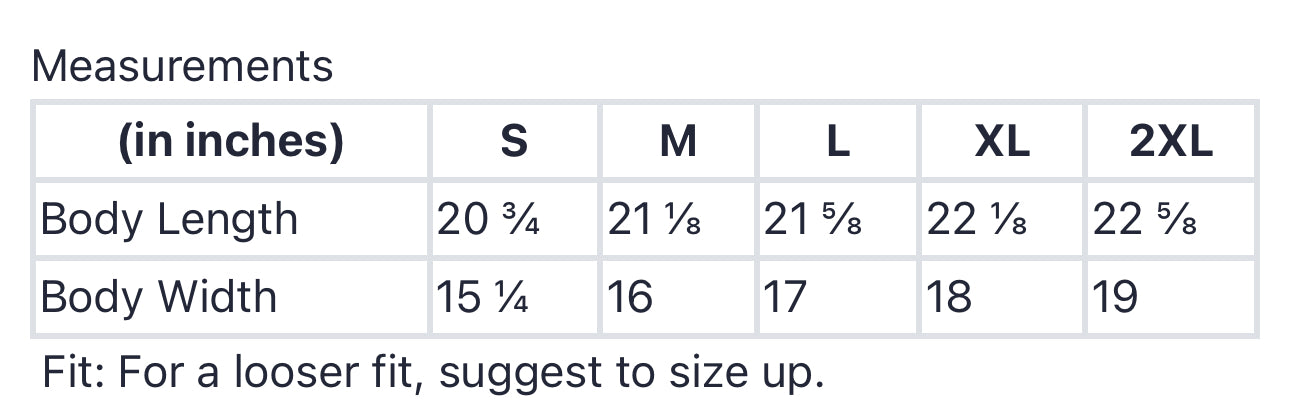
Task: Click the looser fit sizing note
Action: point(433,373)
